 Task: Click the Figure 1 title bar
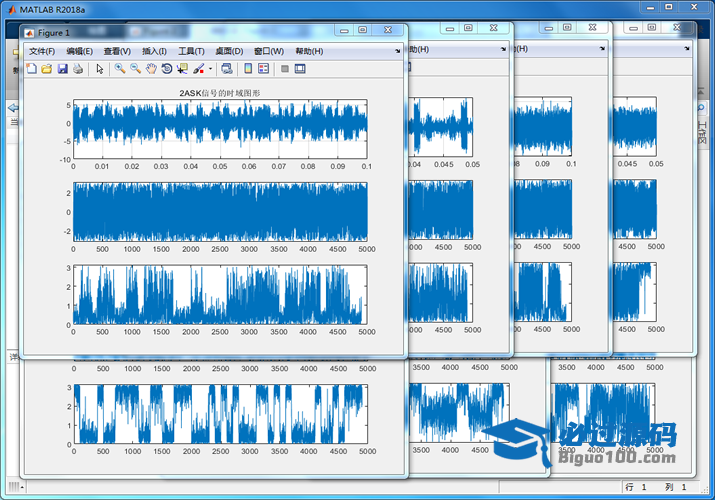tap(180, 32)
